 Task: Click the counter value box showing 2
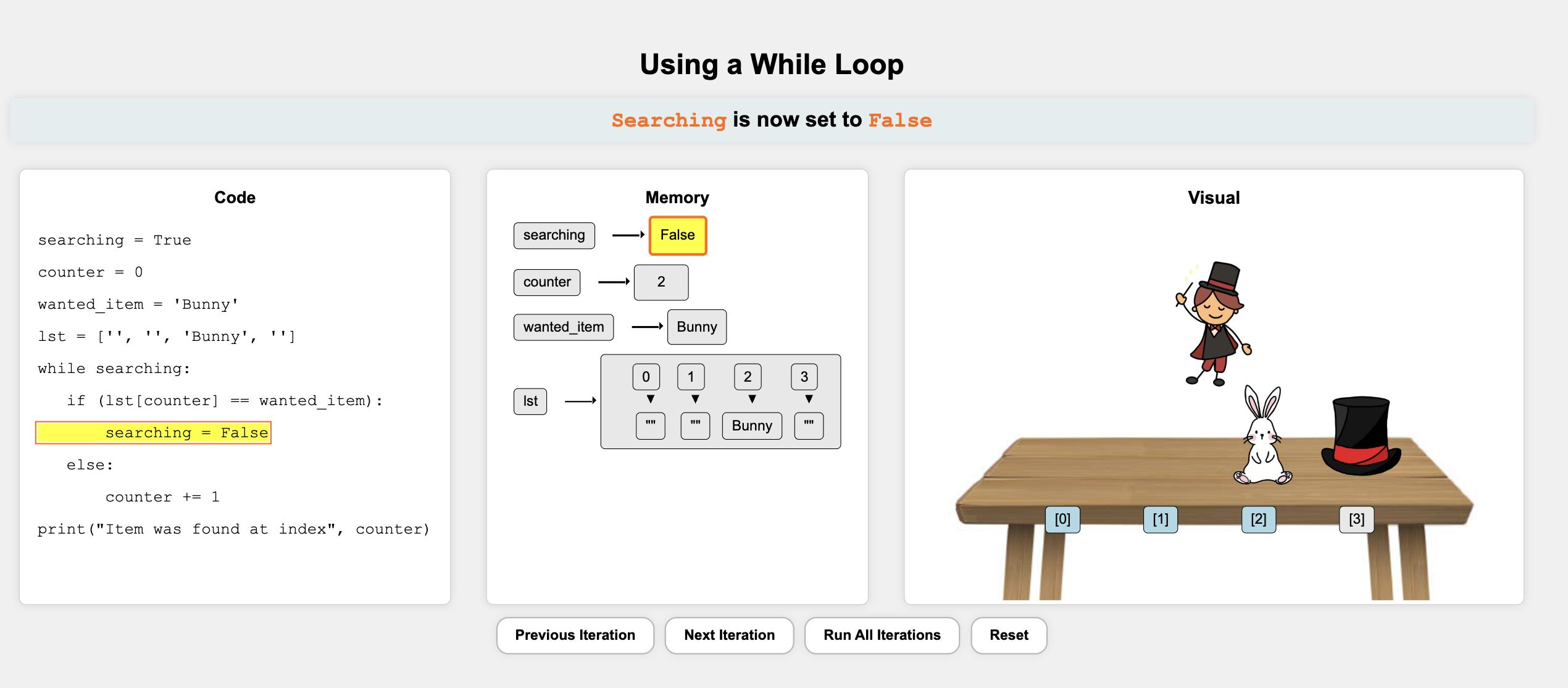click(661, 282)
